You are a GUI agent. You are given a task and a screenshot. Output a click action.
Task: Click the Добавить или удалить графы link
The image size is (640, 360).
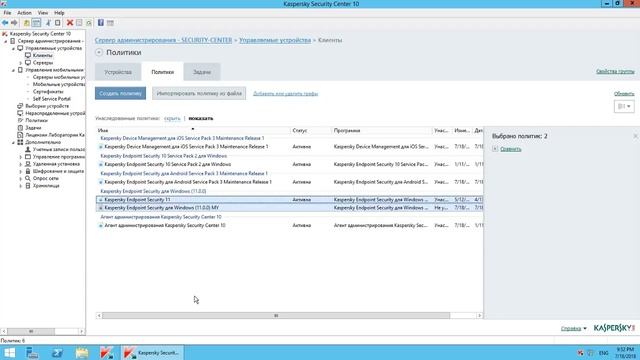[285, 93]
